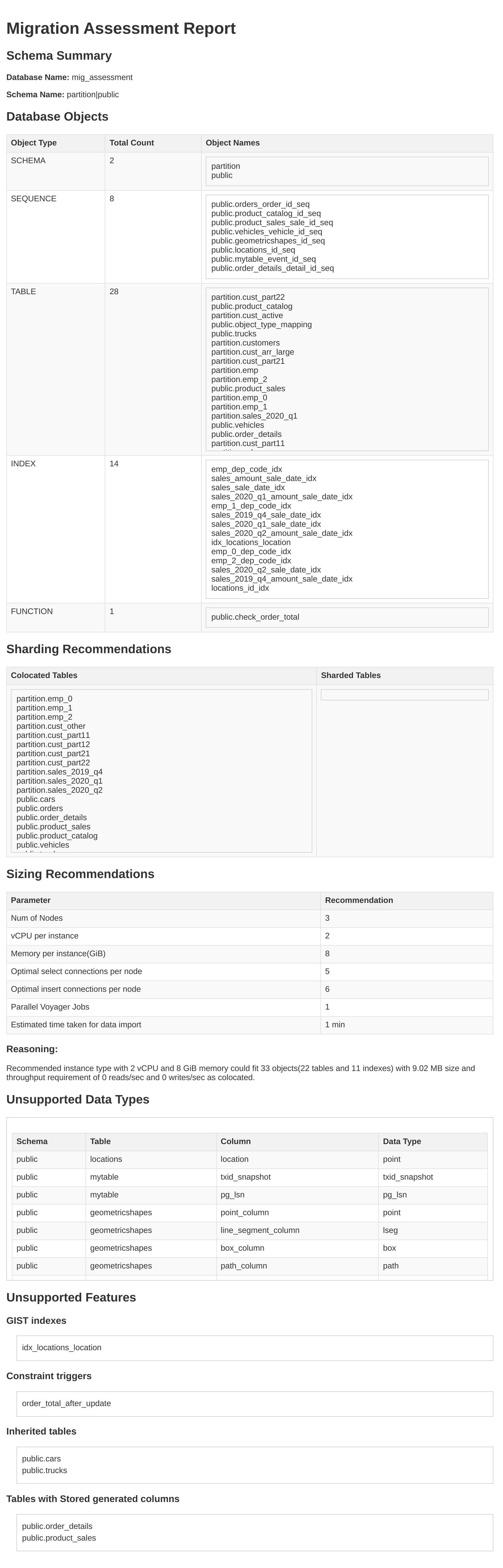Select partition.cust_arr_large in the TABLE list

(252, 352)
